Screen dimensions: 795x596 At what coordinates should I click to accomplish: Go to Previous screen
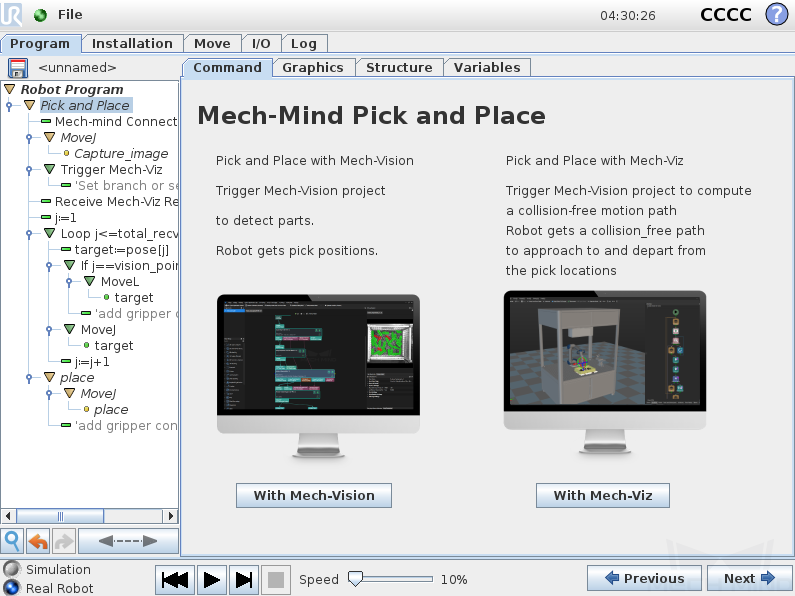(644, 578)
